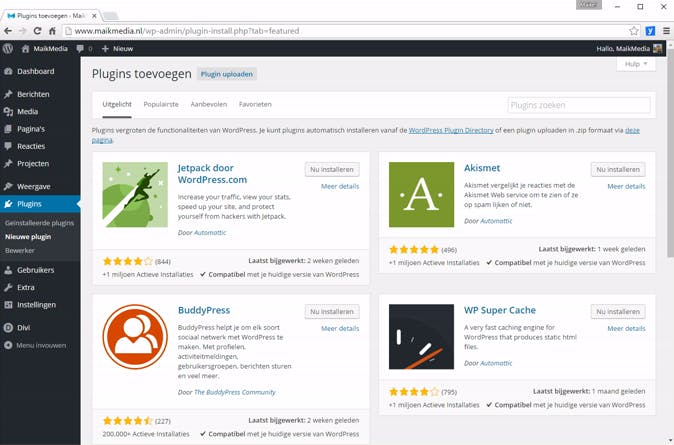Select Nieuwe plugin submenu item
The height and width of the screenshot is (445, 674).
pos(28,237)
